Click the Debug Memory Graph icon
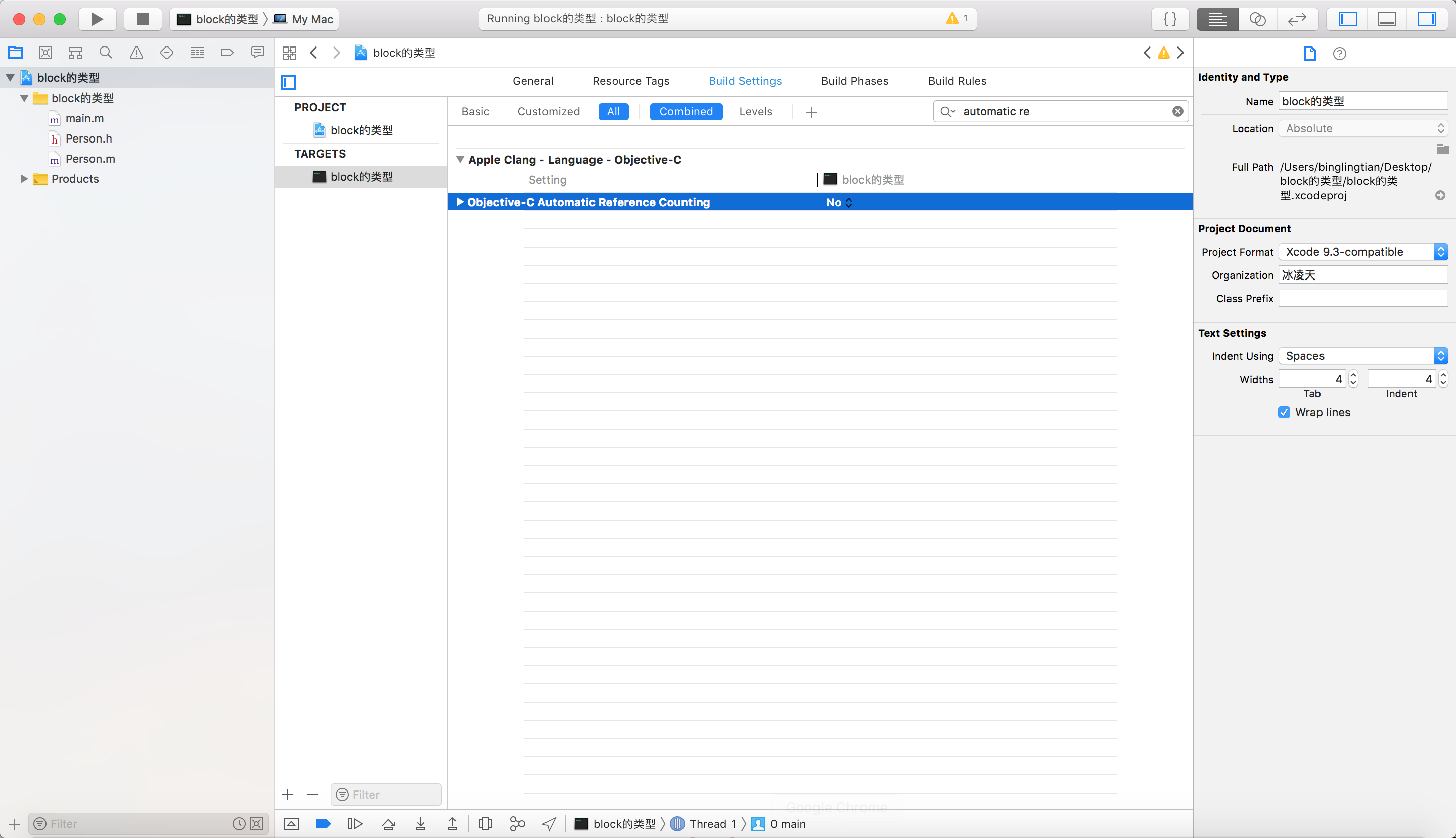Viewport: 1456px width, 838px height. [517, 824]
